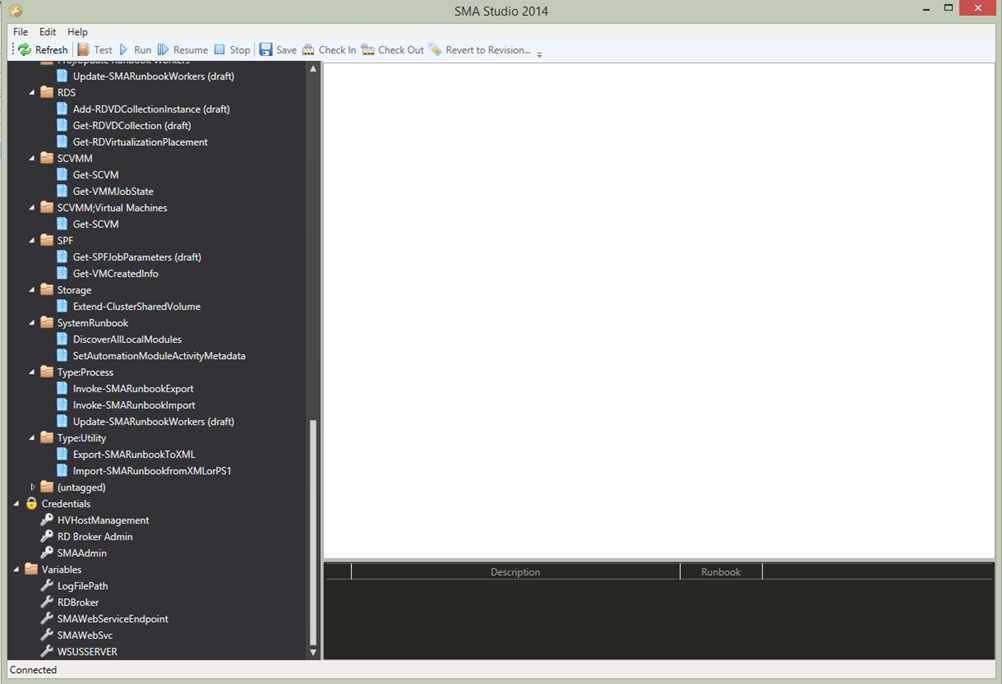The image size is (1002, 684).
Task: Click the Description column header
Action: point(515,571)
